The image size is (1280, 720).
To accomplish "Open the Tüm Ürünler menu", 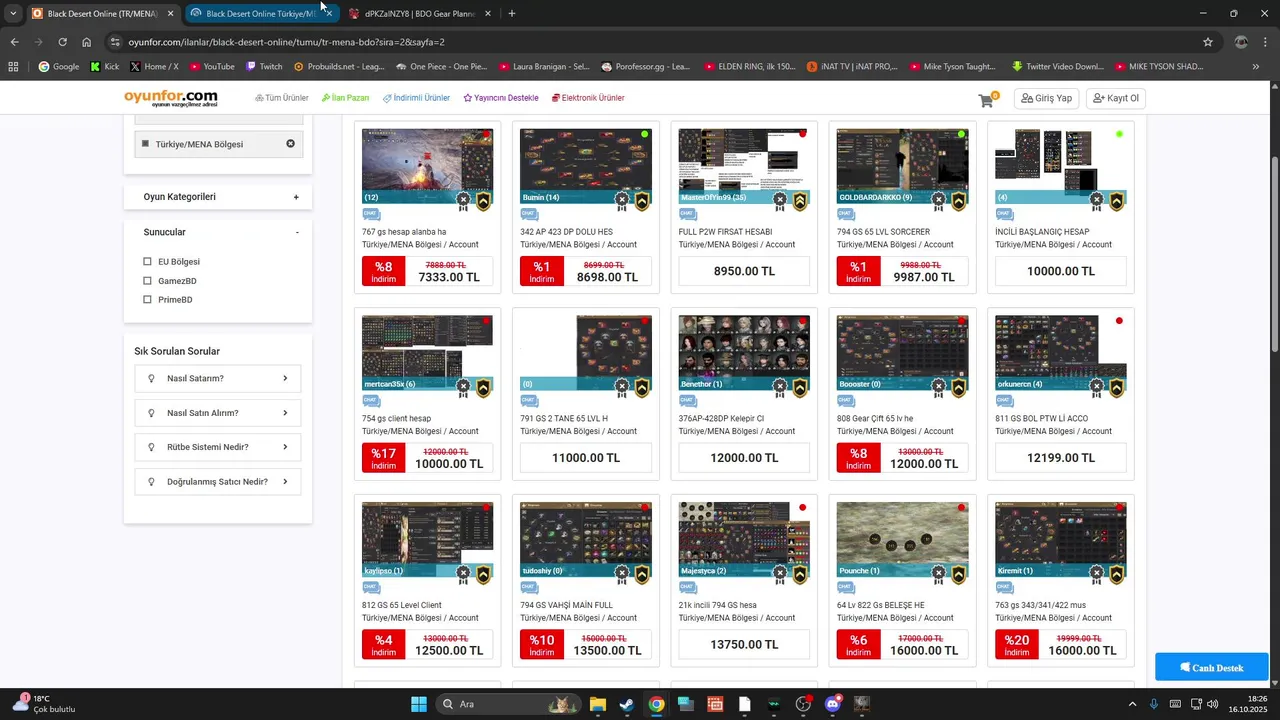I will (x=282, y=98).
